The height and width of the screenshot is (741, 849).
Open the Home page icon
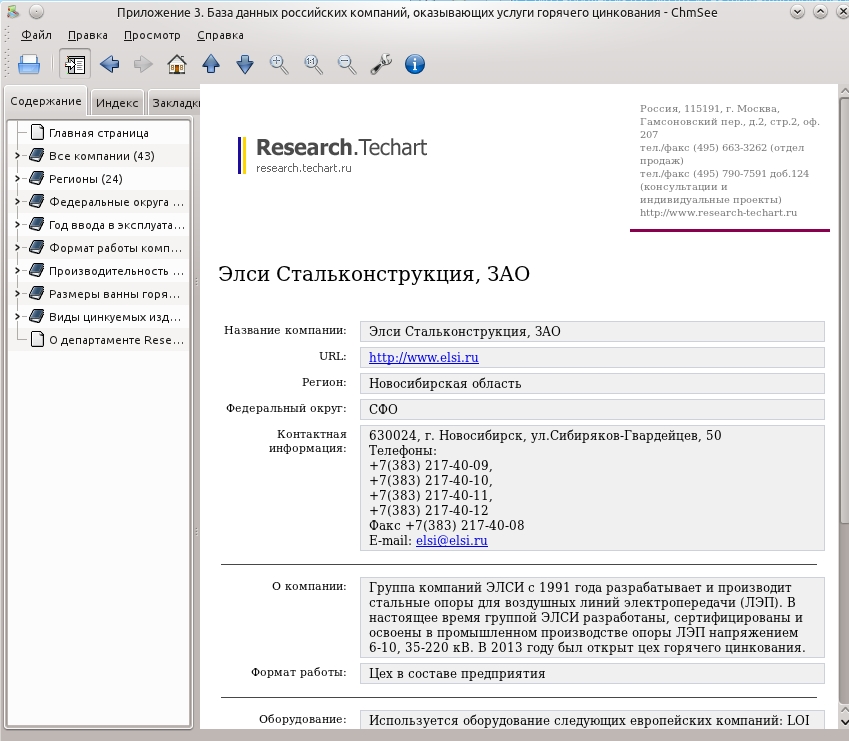tap(177, 64)
